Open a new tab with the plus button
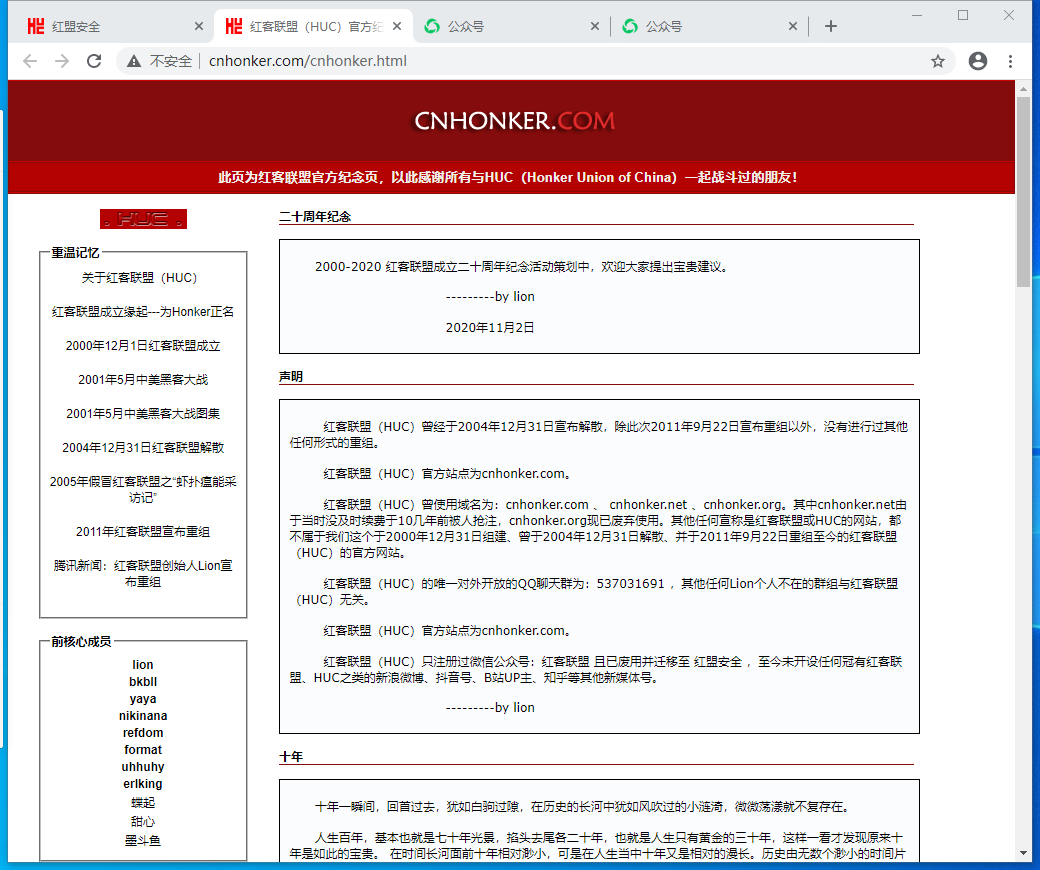This screenshot has width=1040, height=870. click(830, 26)
